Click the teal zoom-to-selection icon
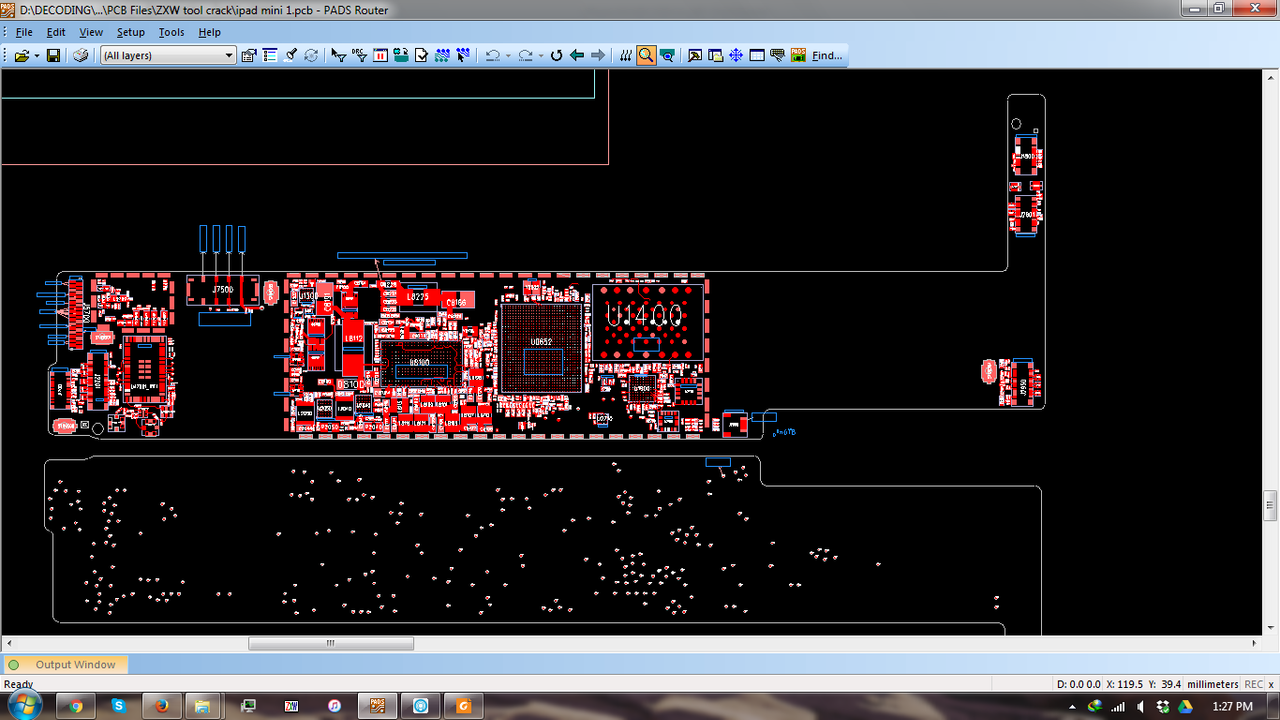The image size is (1280, 720). (667, 55)
